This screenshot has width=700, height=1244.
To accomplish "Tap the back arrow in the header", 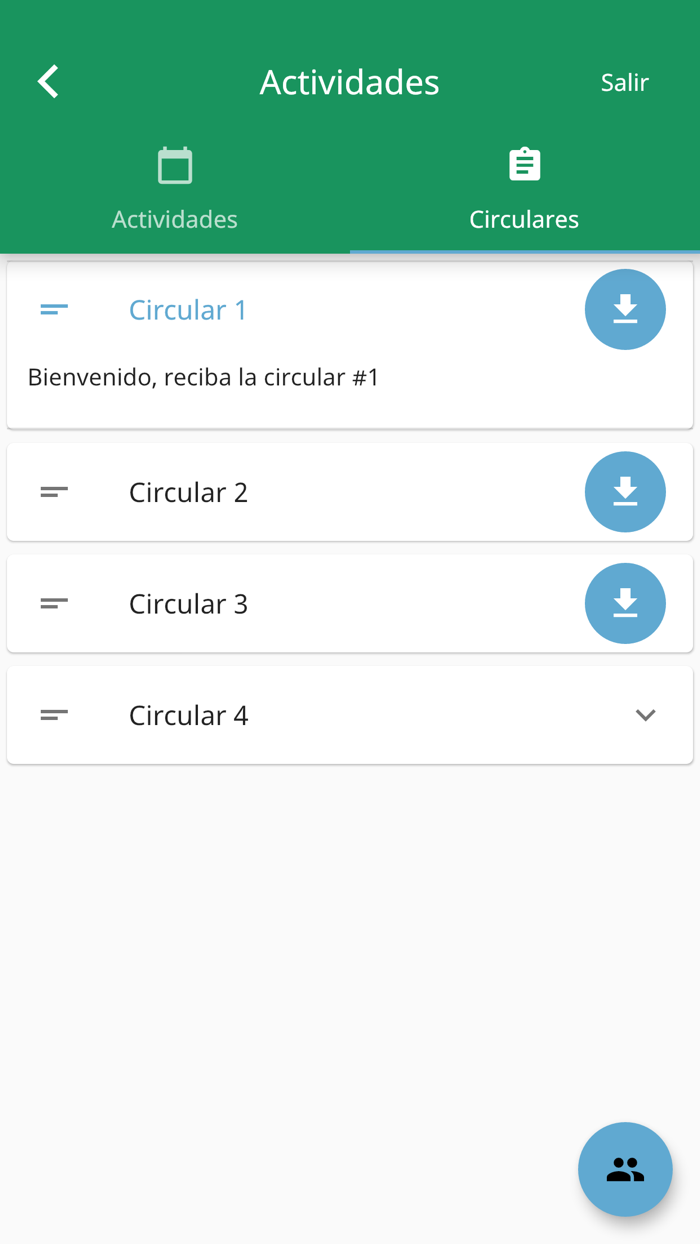I will 46,81.
